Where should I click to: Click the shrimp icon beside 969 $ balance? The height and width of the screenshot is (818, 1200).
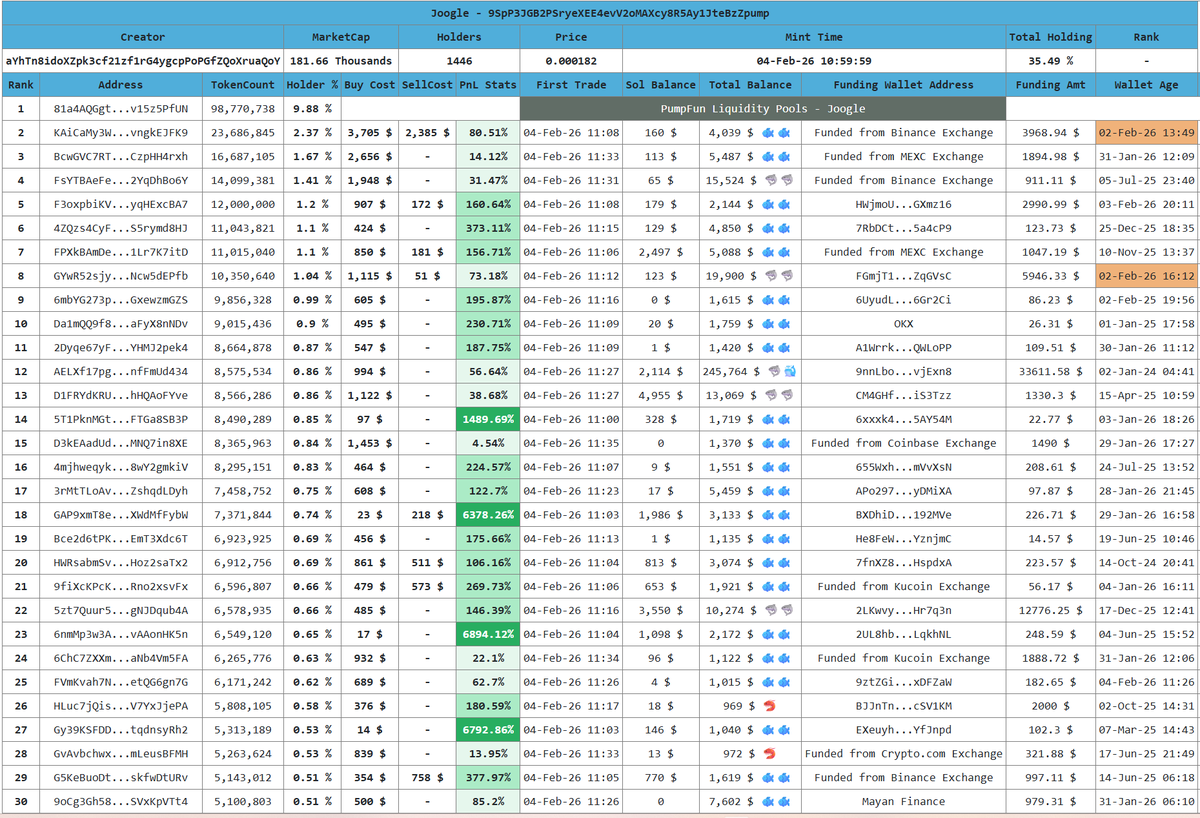769,706
